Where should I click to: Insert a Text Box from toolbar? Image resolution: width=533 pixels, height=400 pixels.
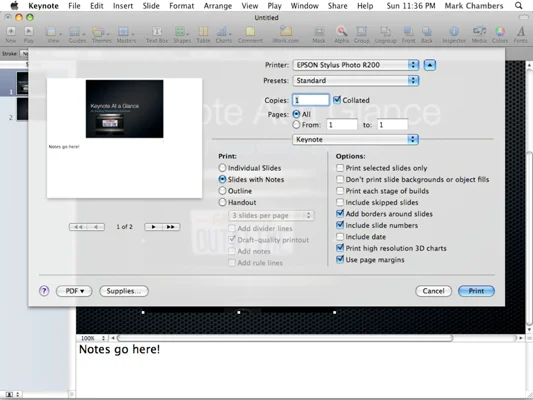pos(157,32)
